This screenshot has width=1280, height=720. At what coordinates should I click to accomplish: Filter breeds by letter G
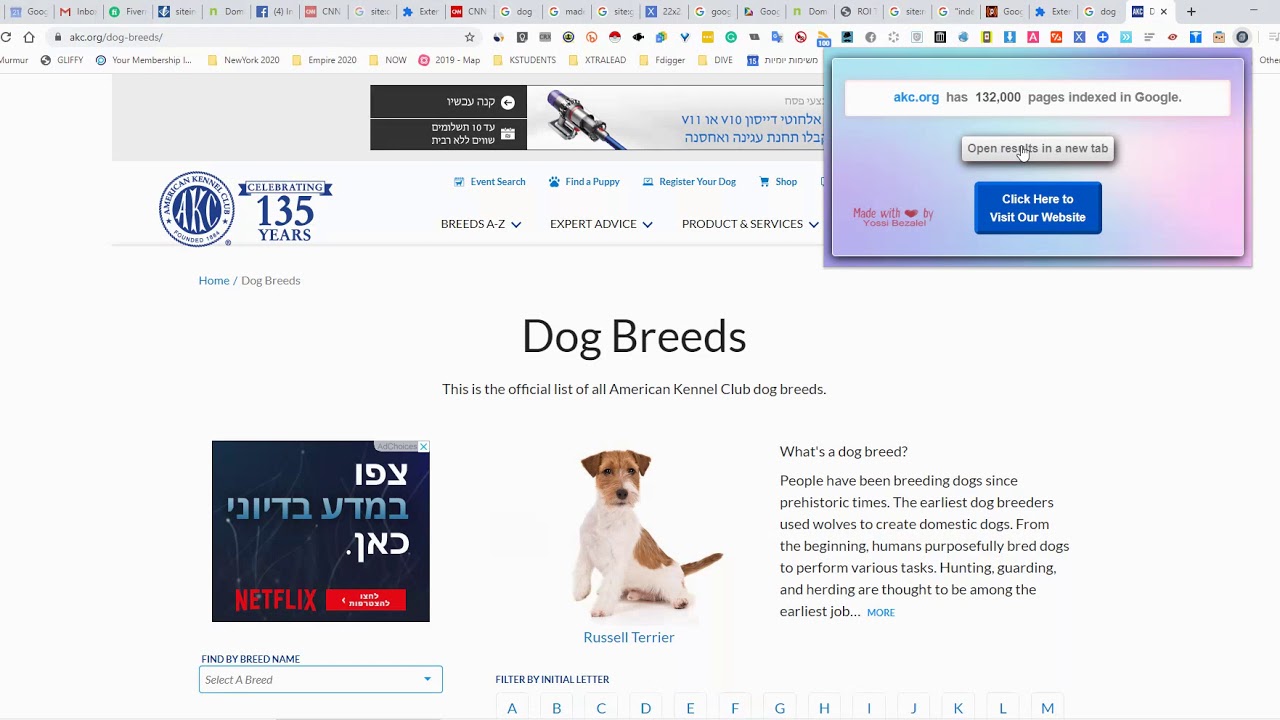pos(780,708)
